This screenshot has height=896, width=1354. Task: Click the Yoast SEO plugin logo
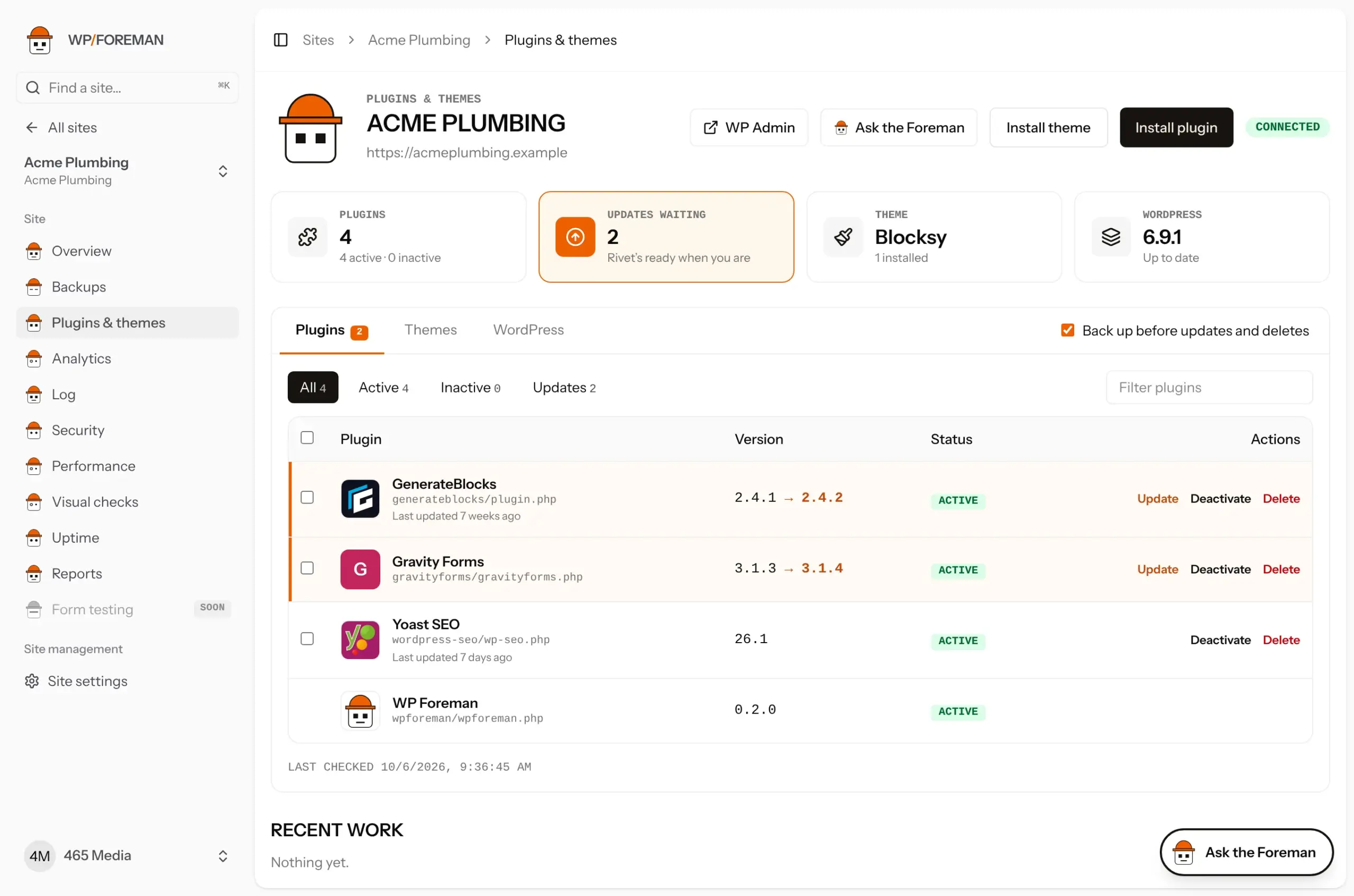click(361, 639)
